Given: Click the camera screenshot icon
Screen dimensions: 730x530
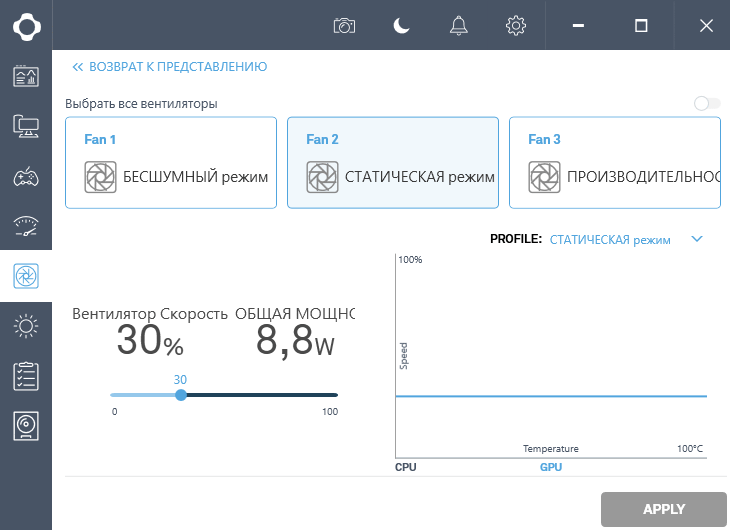Looking at the screenshot, I should coord(345,26).
